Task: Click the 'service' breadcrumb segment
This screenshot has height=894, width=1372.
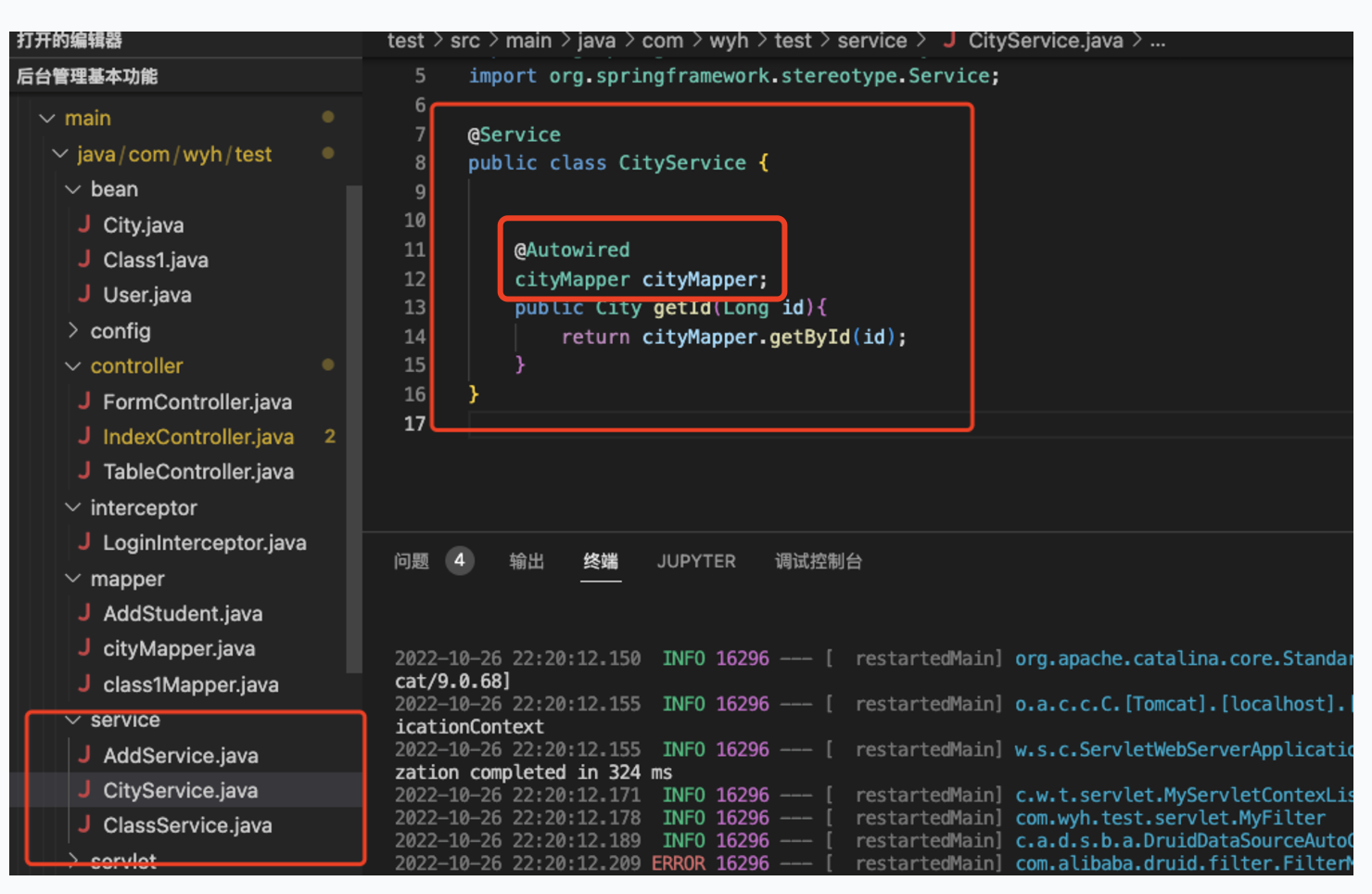Action: point(872,41)
